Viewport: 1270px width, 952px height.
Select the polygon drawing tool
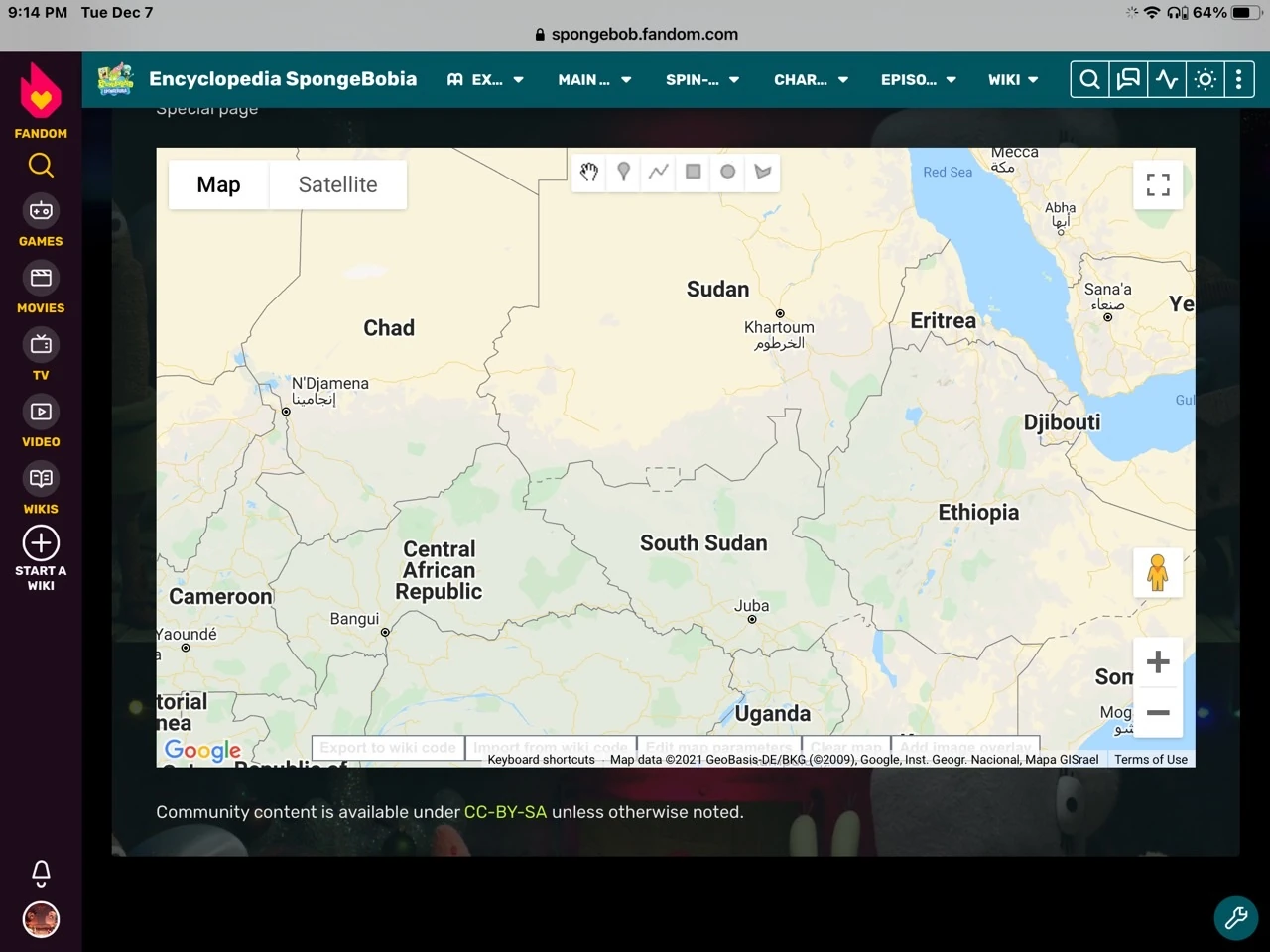coord(762,172)
